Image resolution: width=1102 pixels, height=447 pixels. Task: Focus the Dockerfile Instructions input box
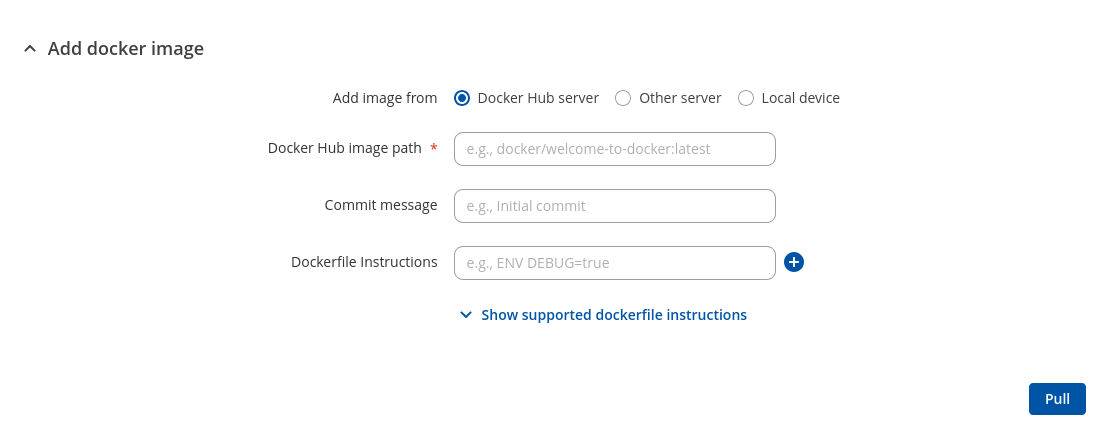(615, 263)
